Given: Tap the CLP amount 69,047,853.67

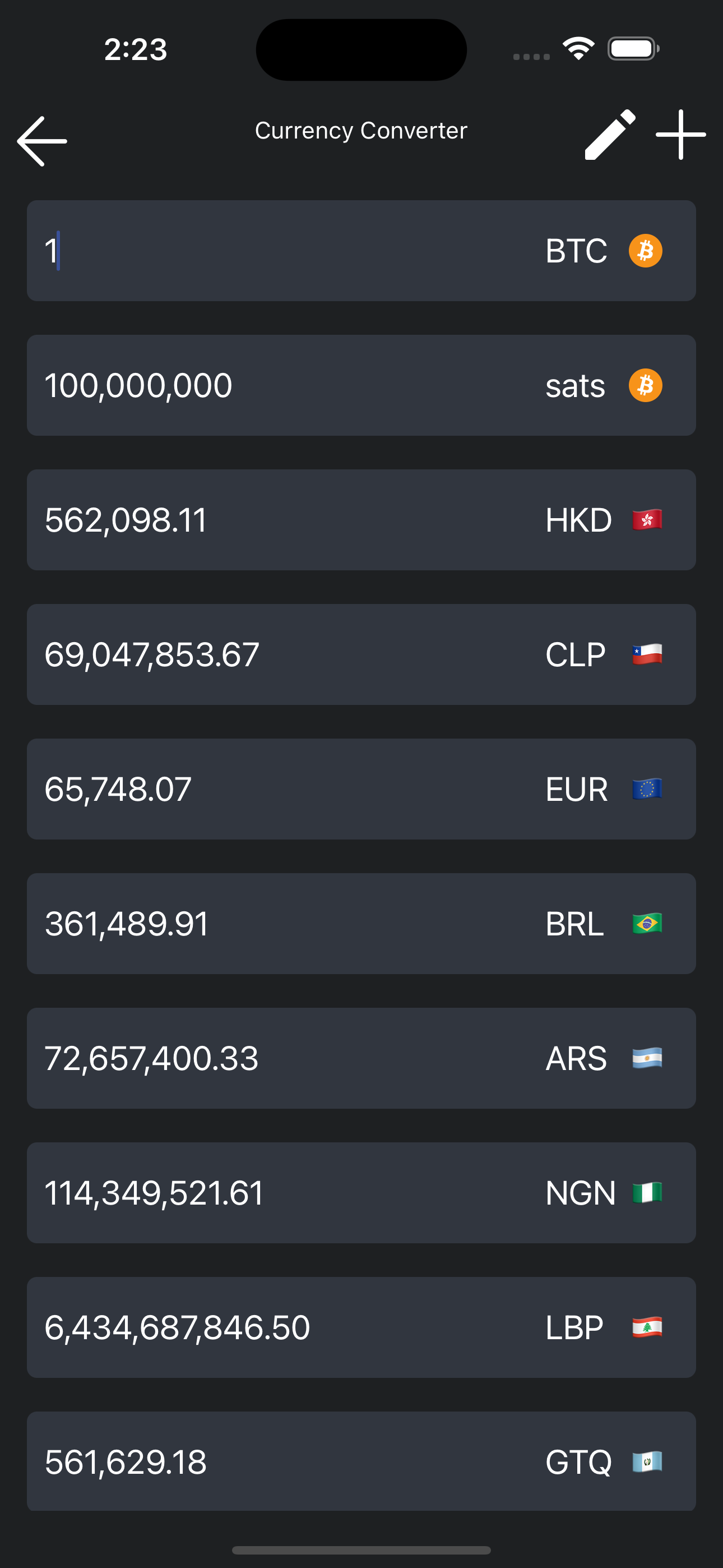Looking at the screenshot, I should [152, 654].
